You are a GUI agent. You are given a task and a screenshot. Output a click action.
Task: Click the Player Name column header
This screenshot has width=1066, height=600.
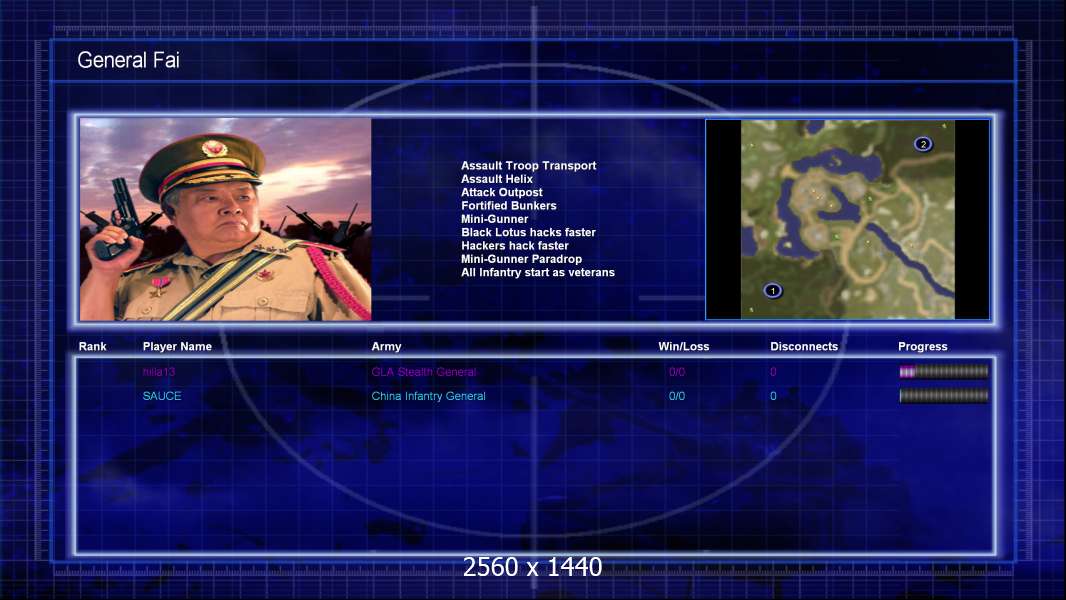(x=177, y=347)
